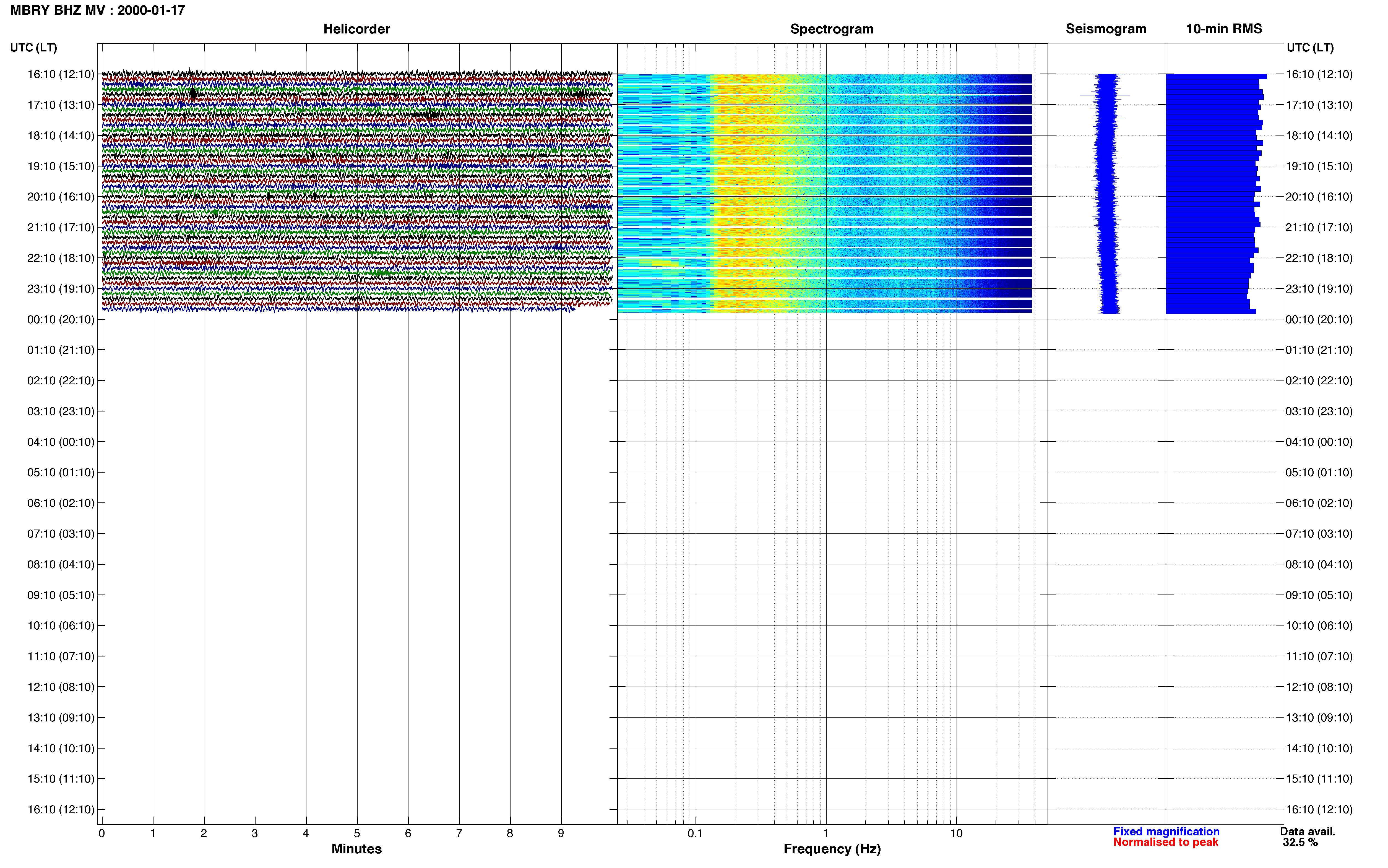
Task: Click left time label '01:10 (21:10)'
Action: click(61, 350)
